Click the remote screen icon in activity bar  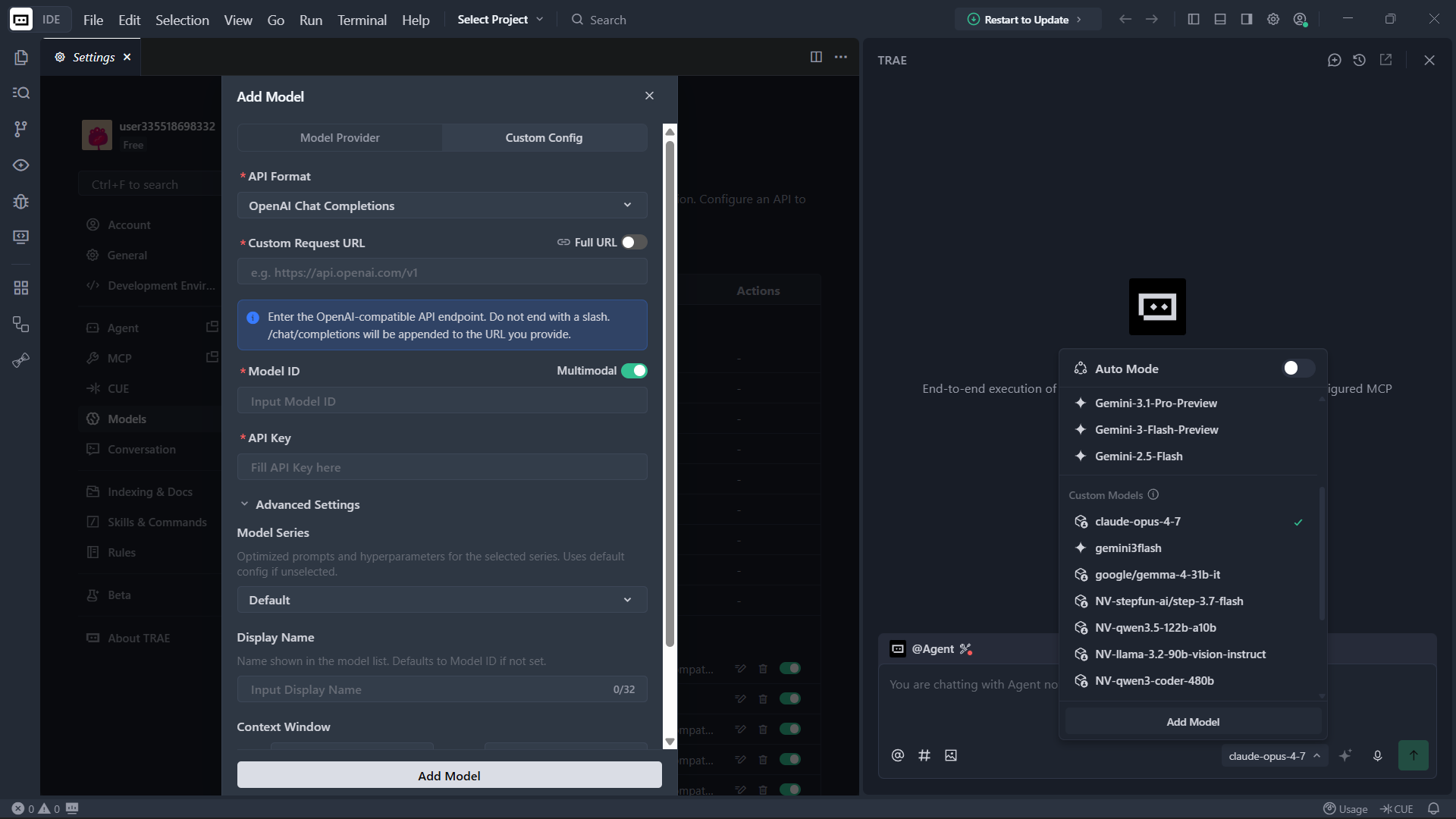tap(21, 237)
